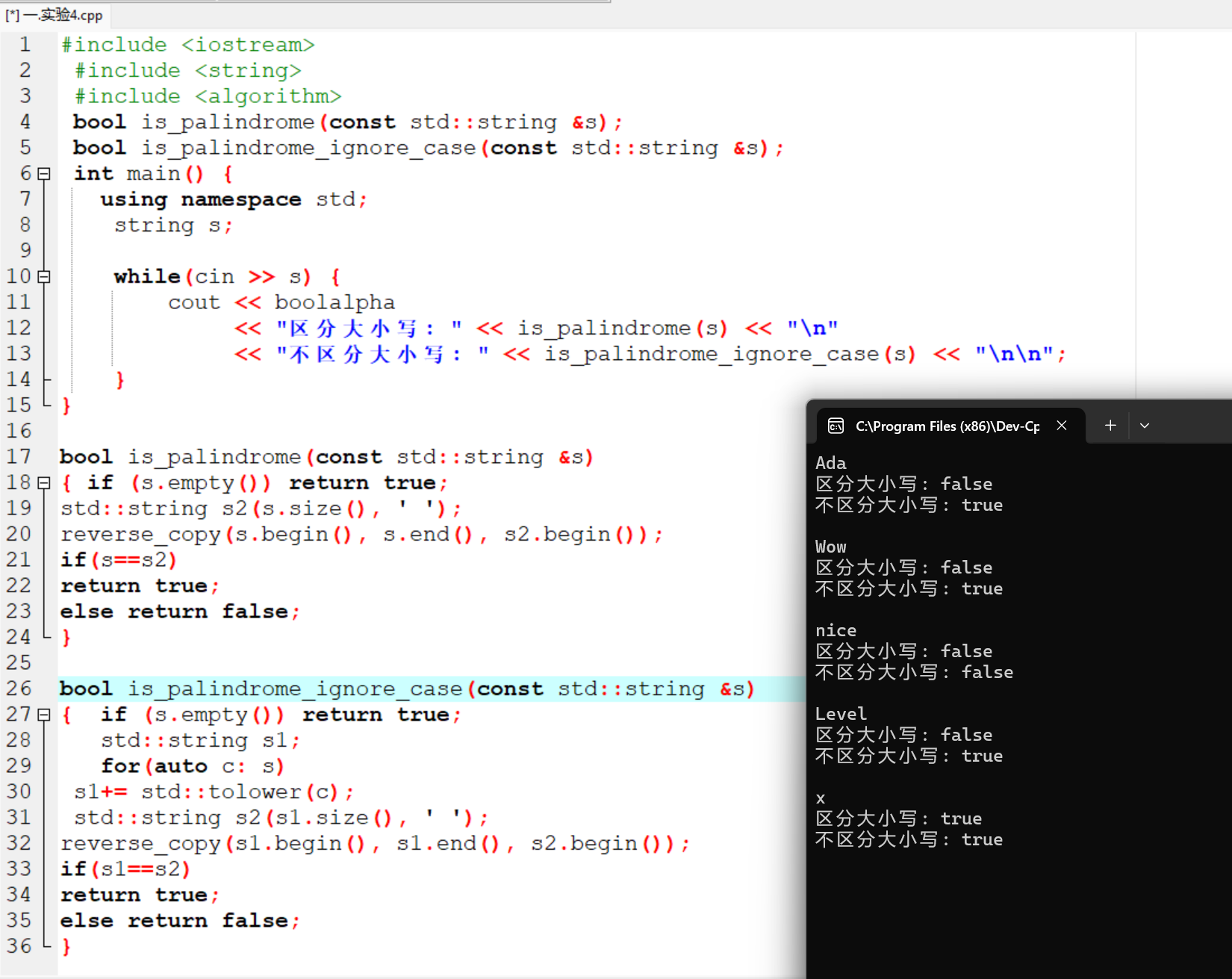
Task: Click line number 1 in the gutter
Action: click(x=25, y=45)
